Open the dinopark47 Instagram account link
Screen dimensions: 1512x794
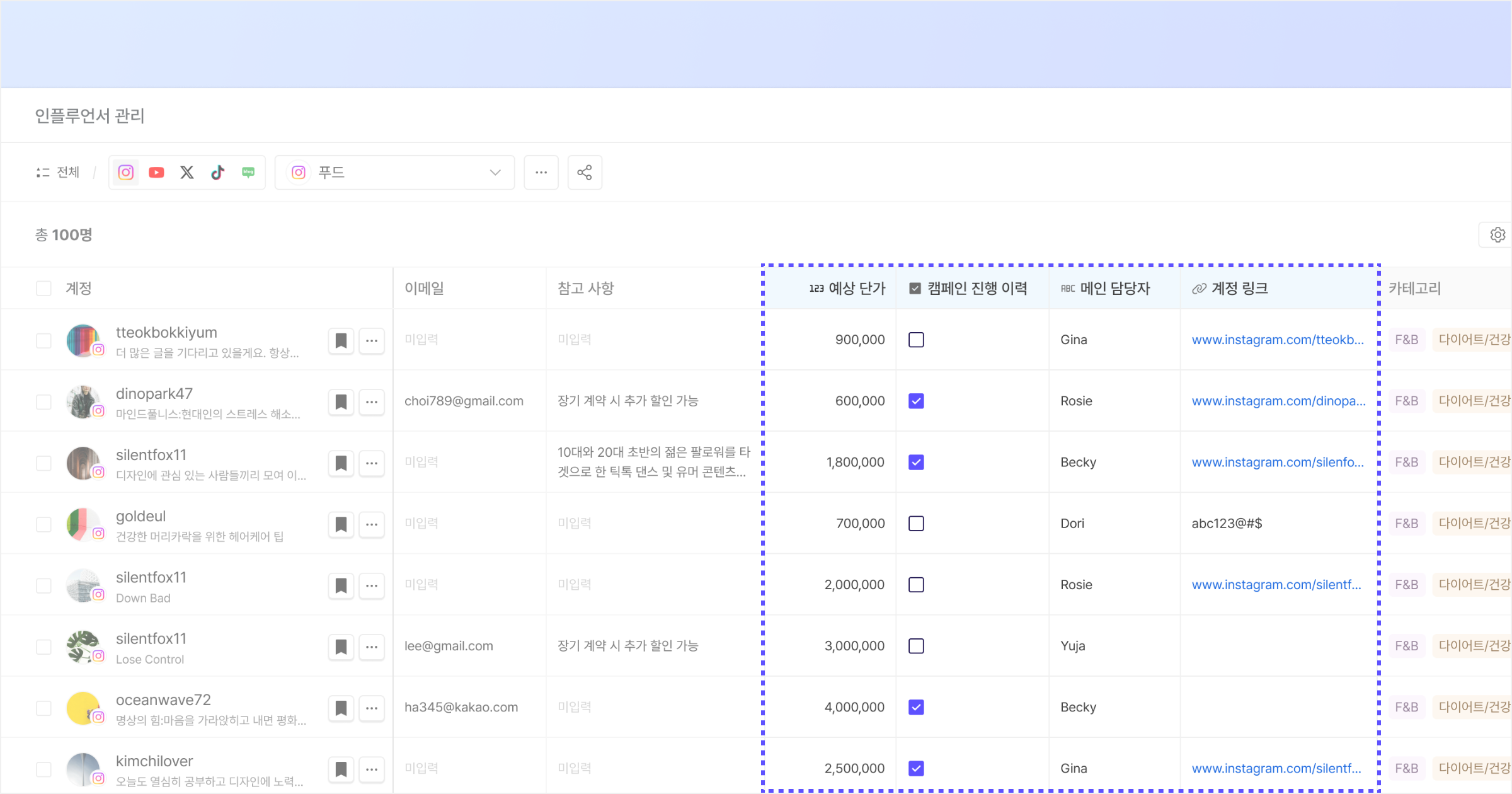point(1278,401)
